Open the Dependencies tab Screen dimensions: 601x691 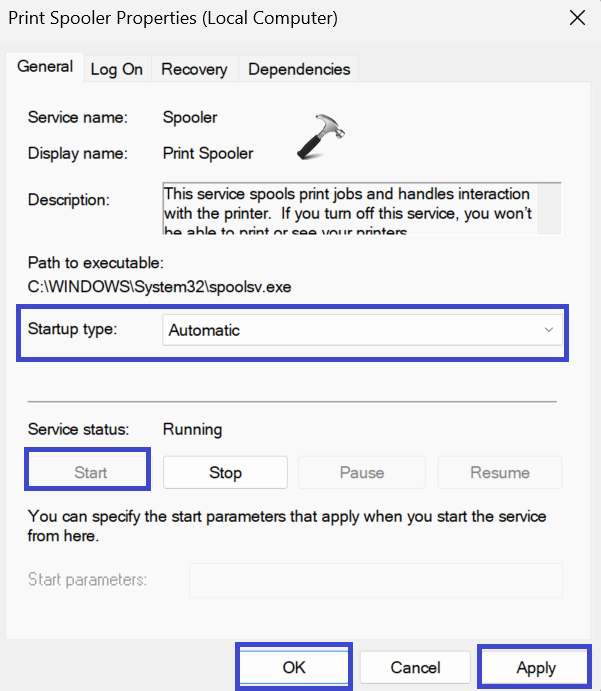pos(299,69)
